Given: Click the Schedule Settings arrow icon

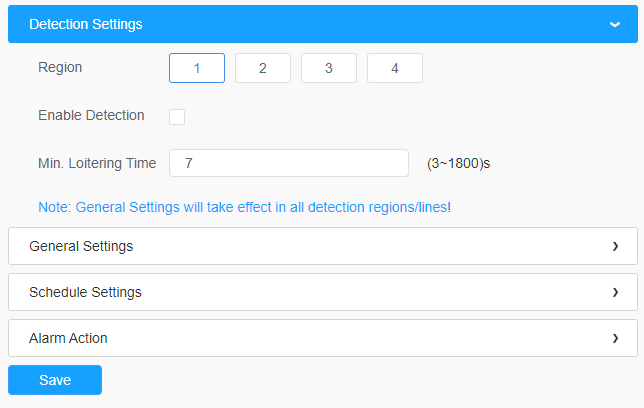Looking at the screenshot, I should tap(615, 292).
